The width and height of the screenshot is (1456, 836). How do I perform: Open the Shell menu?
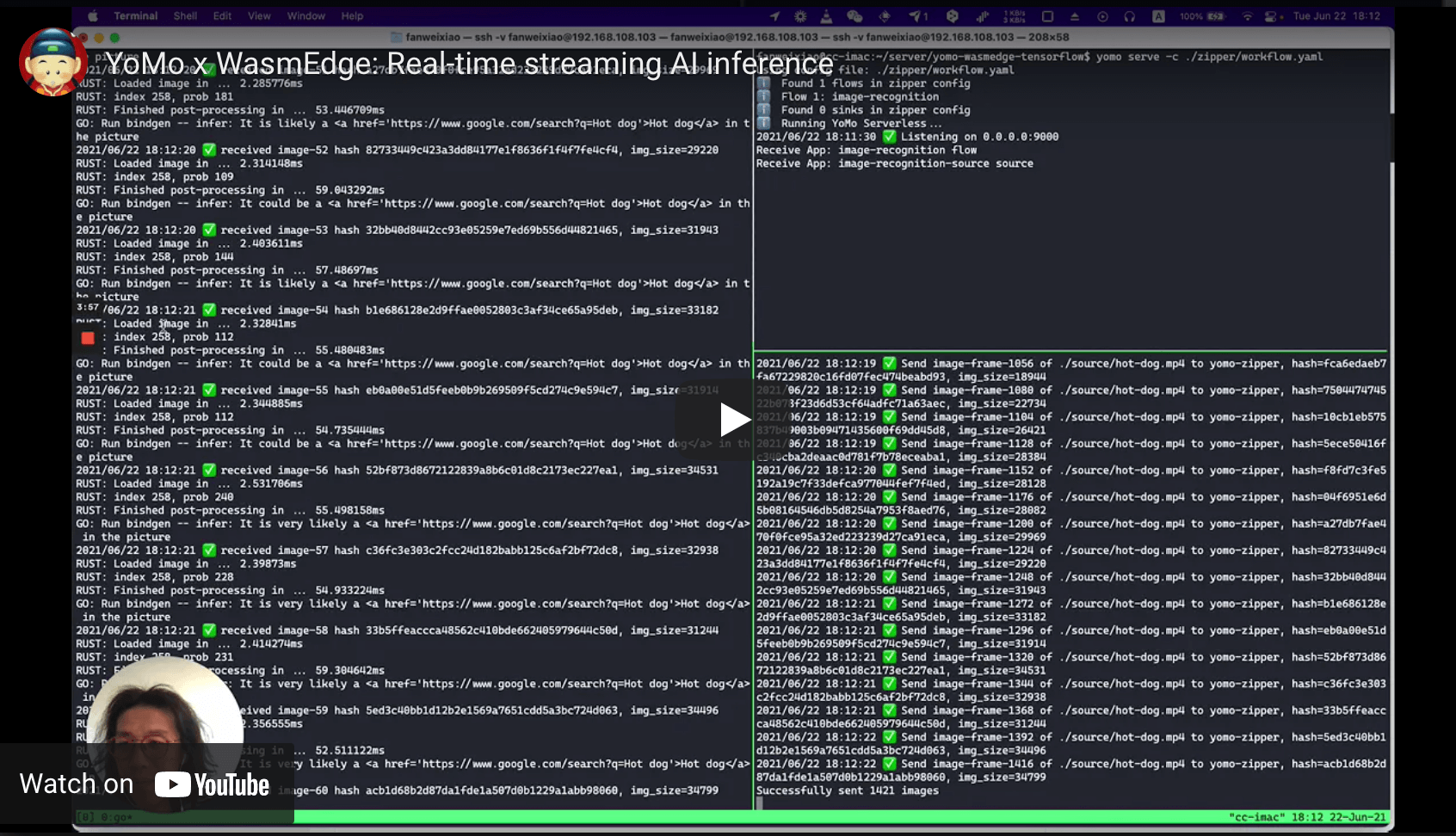[x=185, y=15]
